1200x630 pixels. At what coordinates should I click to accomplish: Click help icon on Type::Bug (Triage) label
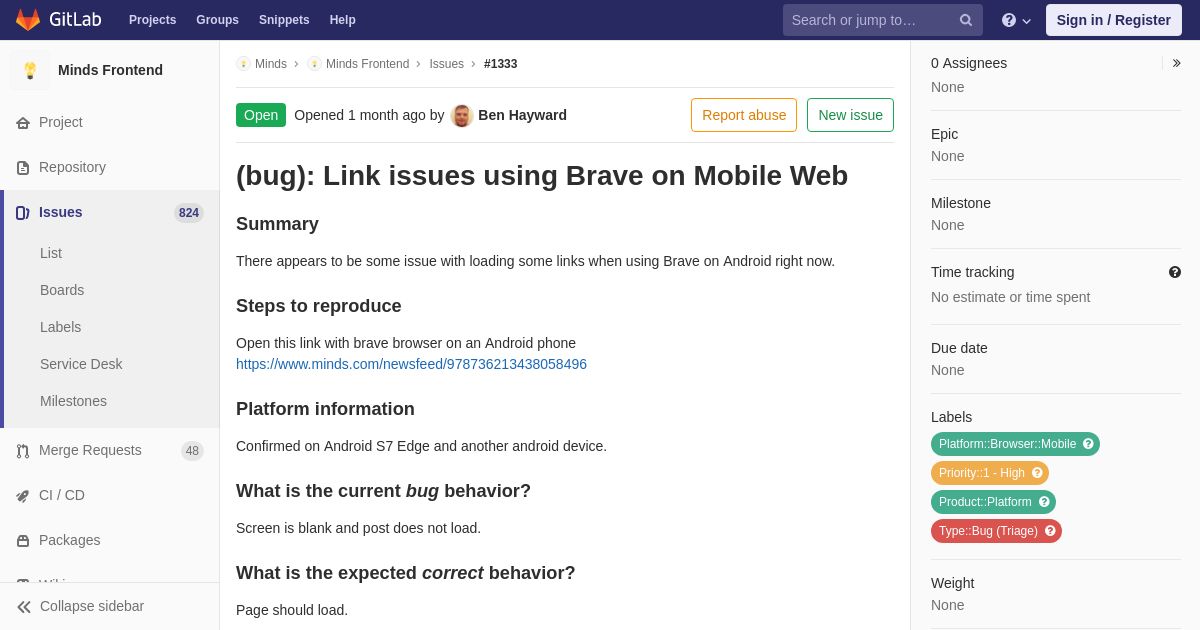pos(1050,531)
